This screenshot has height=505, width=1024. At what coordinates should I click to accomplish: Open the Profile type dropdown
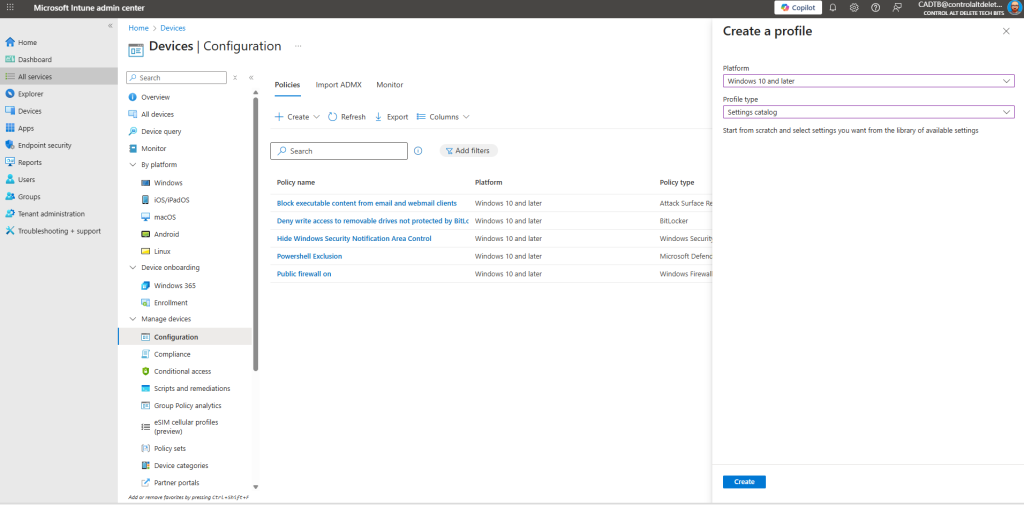868,112
